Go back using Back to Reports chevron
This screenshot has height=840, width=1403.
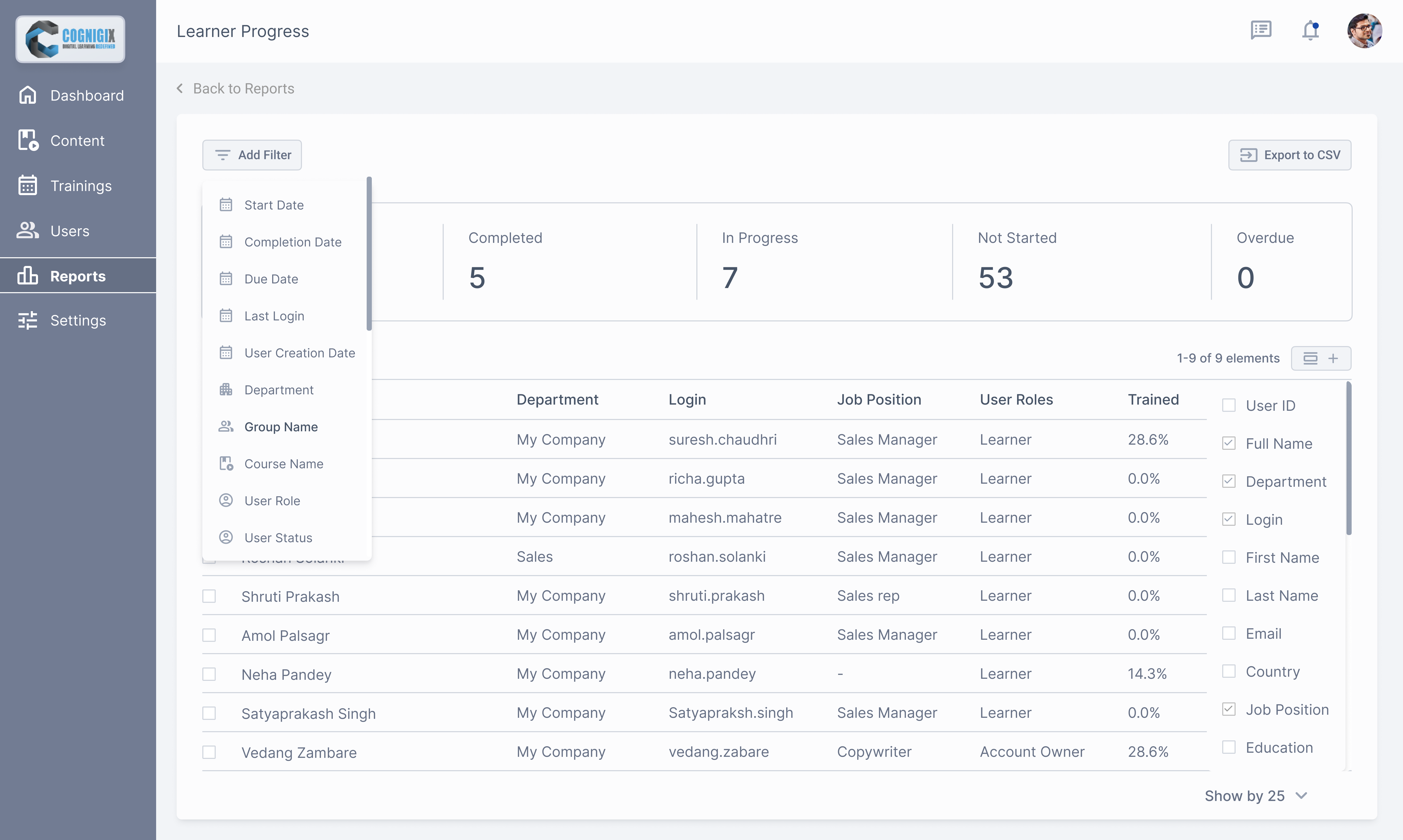click(180, 88)
